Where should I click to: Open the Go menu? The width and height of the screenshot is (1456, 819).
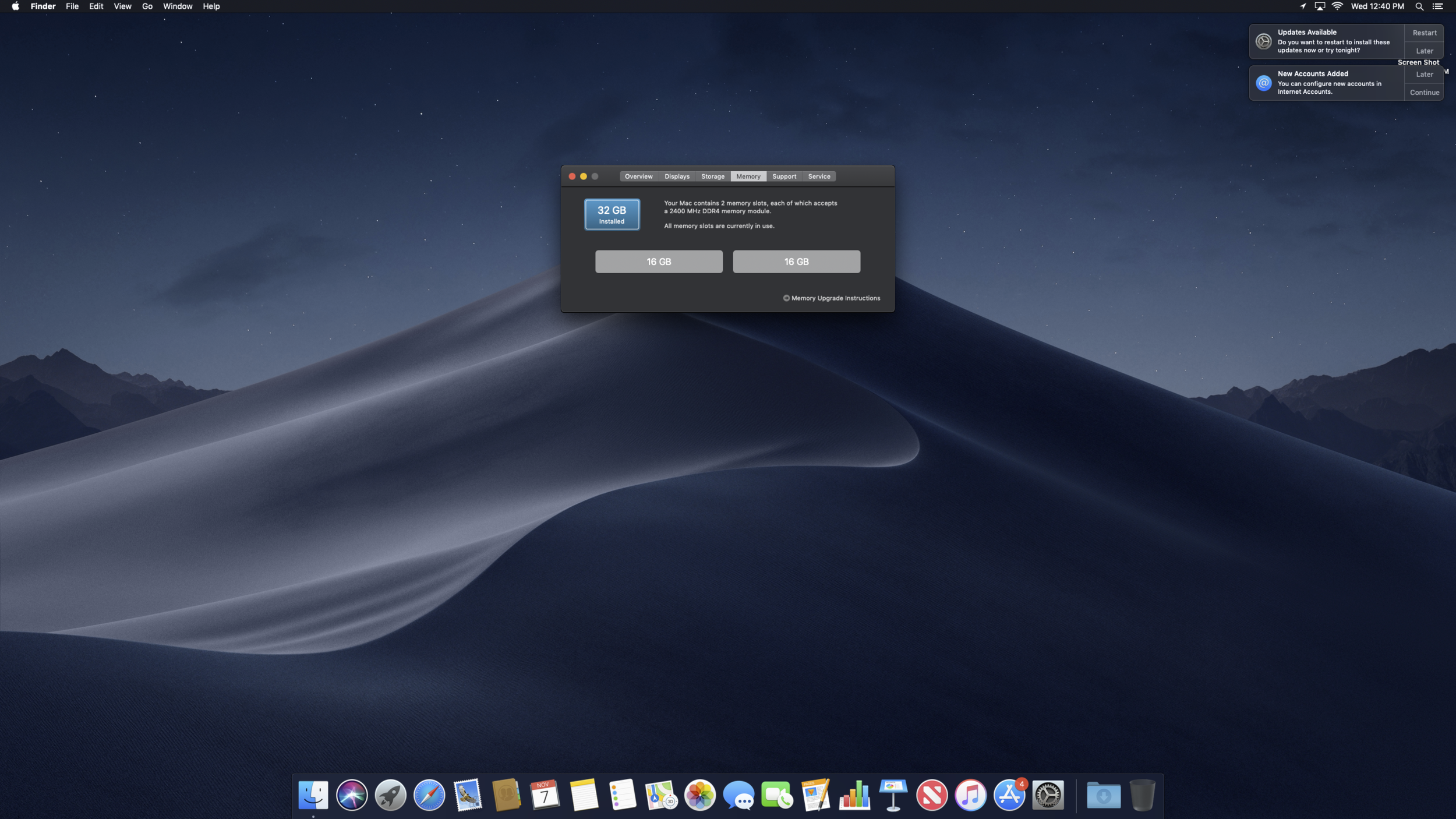pyautogui.click(x=147, y=6)
